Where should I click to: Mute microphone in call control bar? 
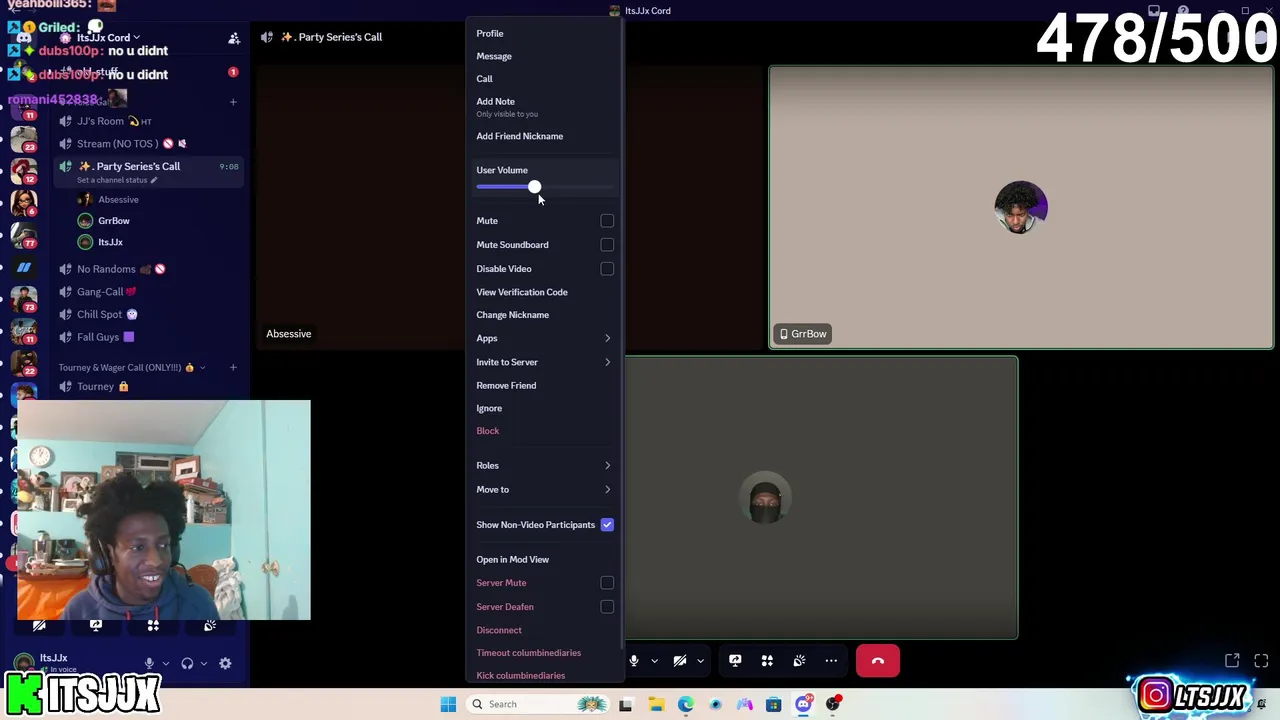tap(634, 661)
